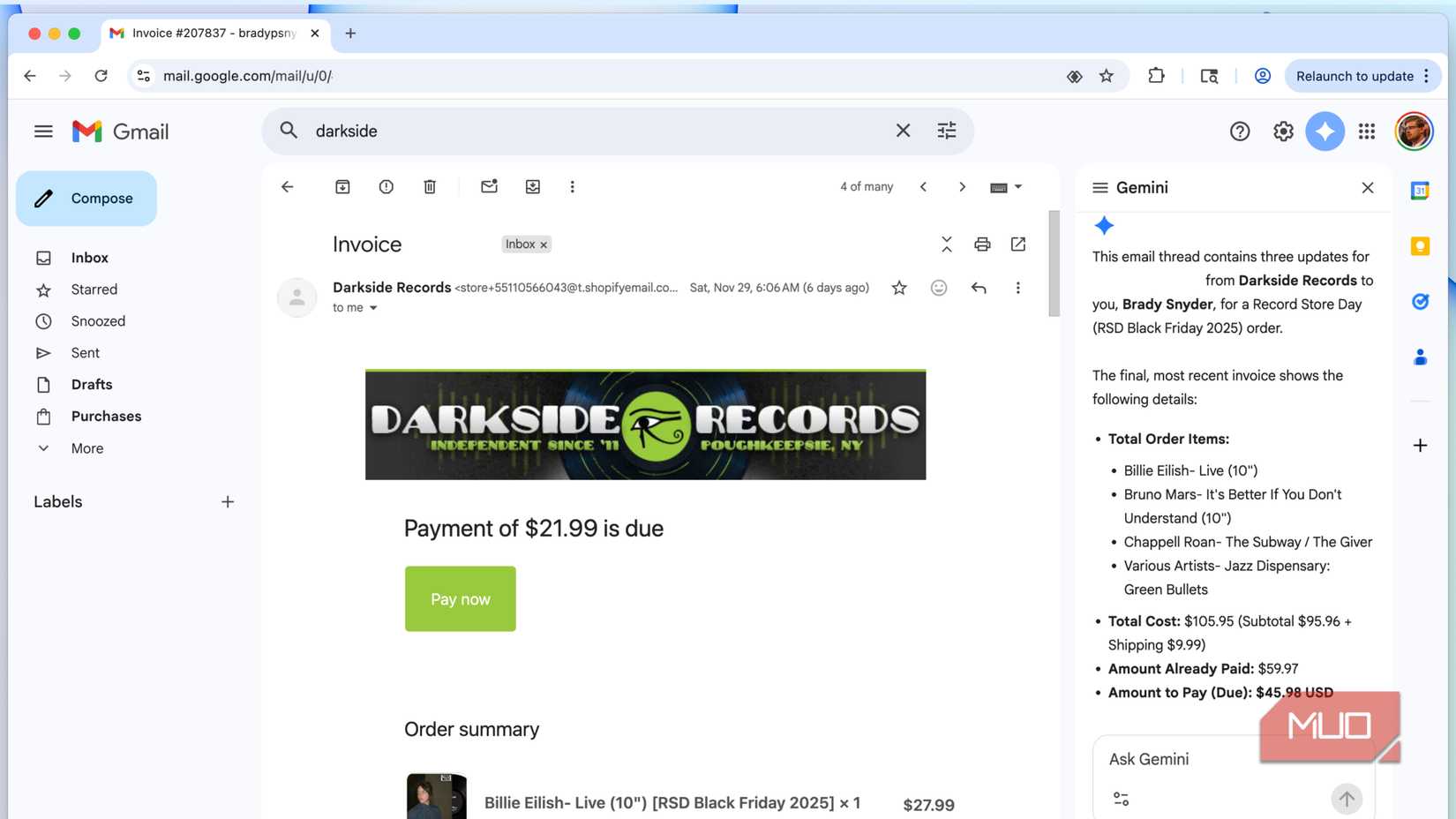
Task: Toggle the Gemini sparkle button
Action: [1325, 131]
